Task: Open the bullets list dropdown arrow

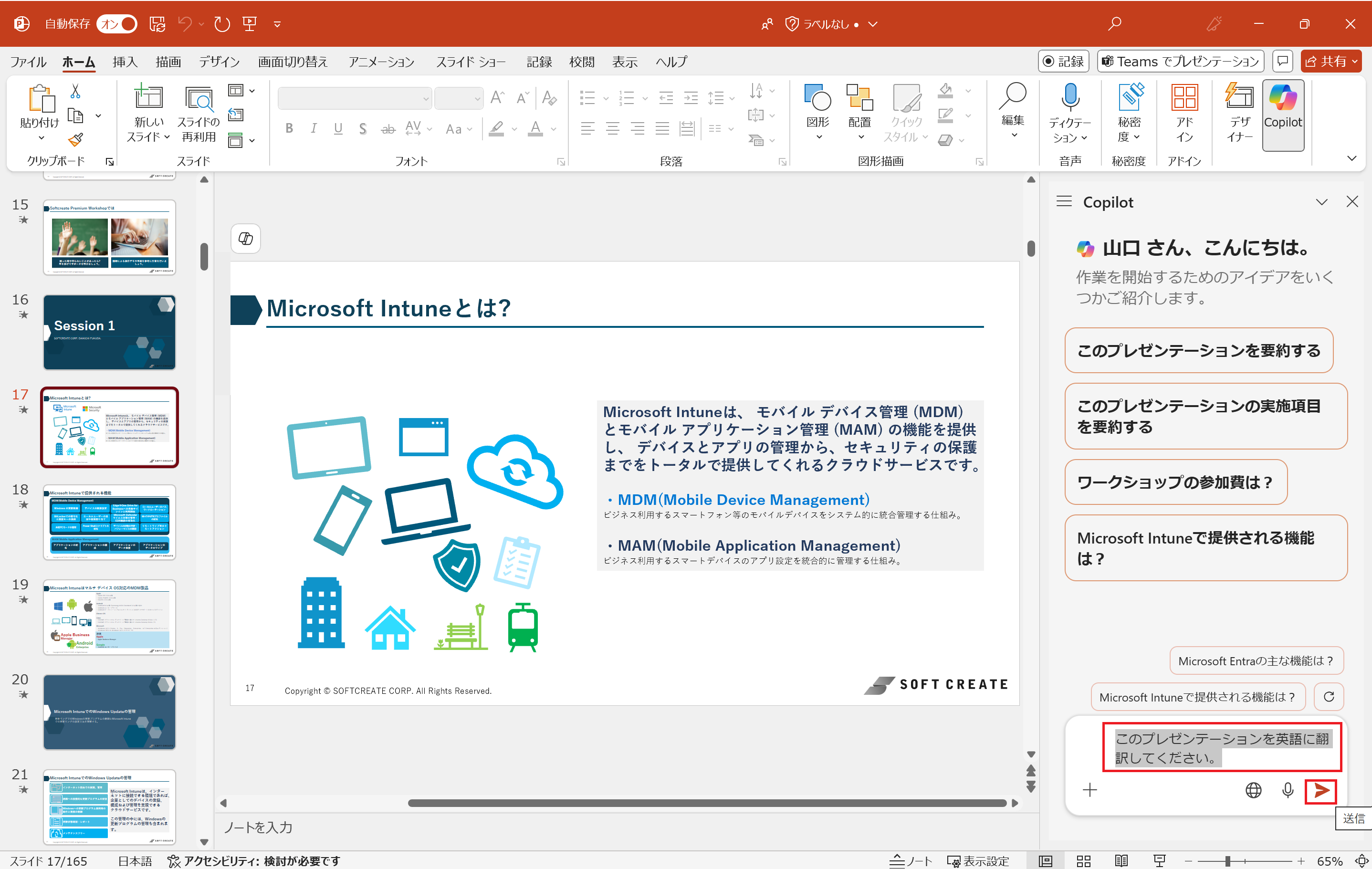Action: pos(606,99)
